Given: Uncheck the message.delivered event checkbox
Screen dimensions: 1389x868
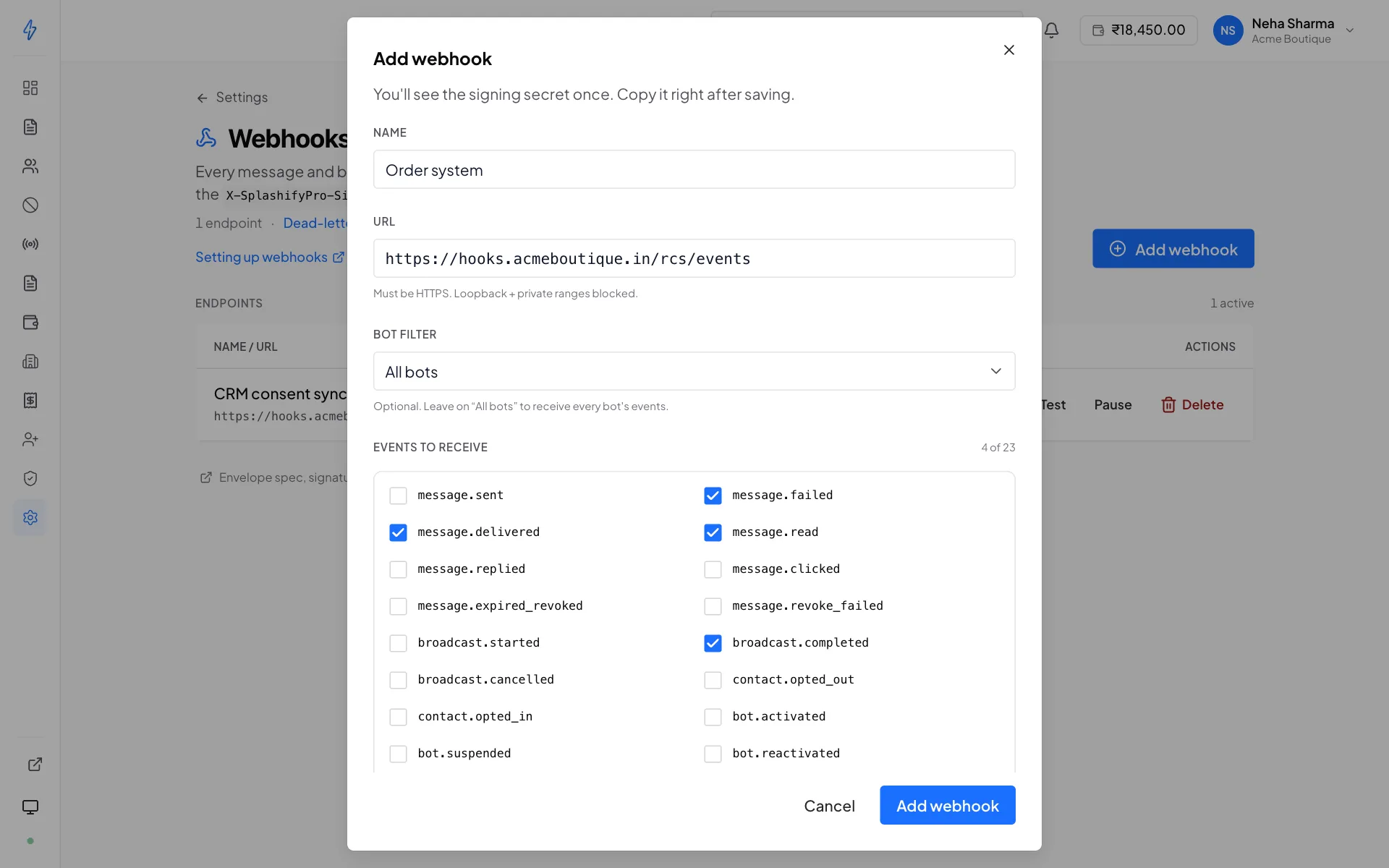Looking at the screenshot, I should (398, 532).
